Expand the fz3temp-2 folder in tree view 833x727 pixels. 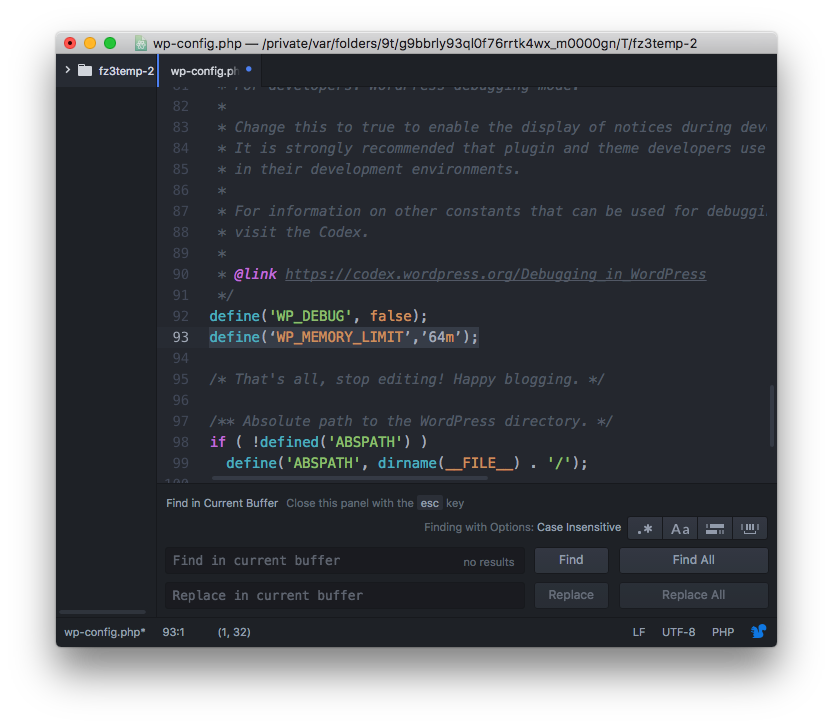66,71
